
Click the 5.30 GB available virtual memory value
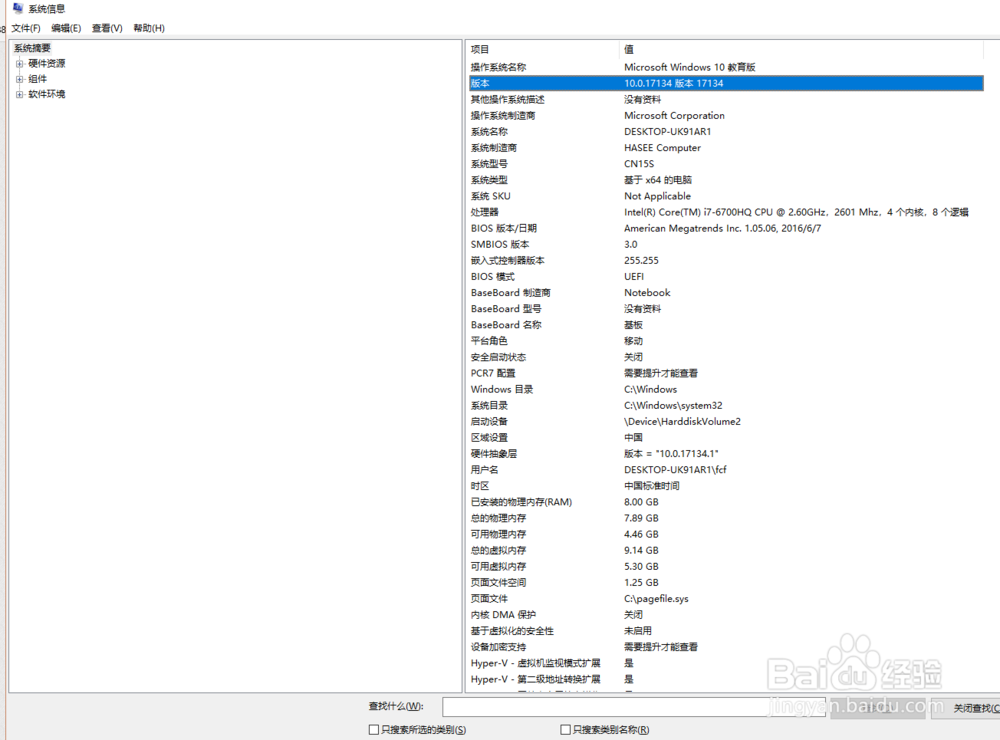641,566
